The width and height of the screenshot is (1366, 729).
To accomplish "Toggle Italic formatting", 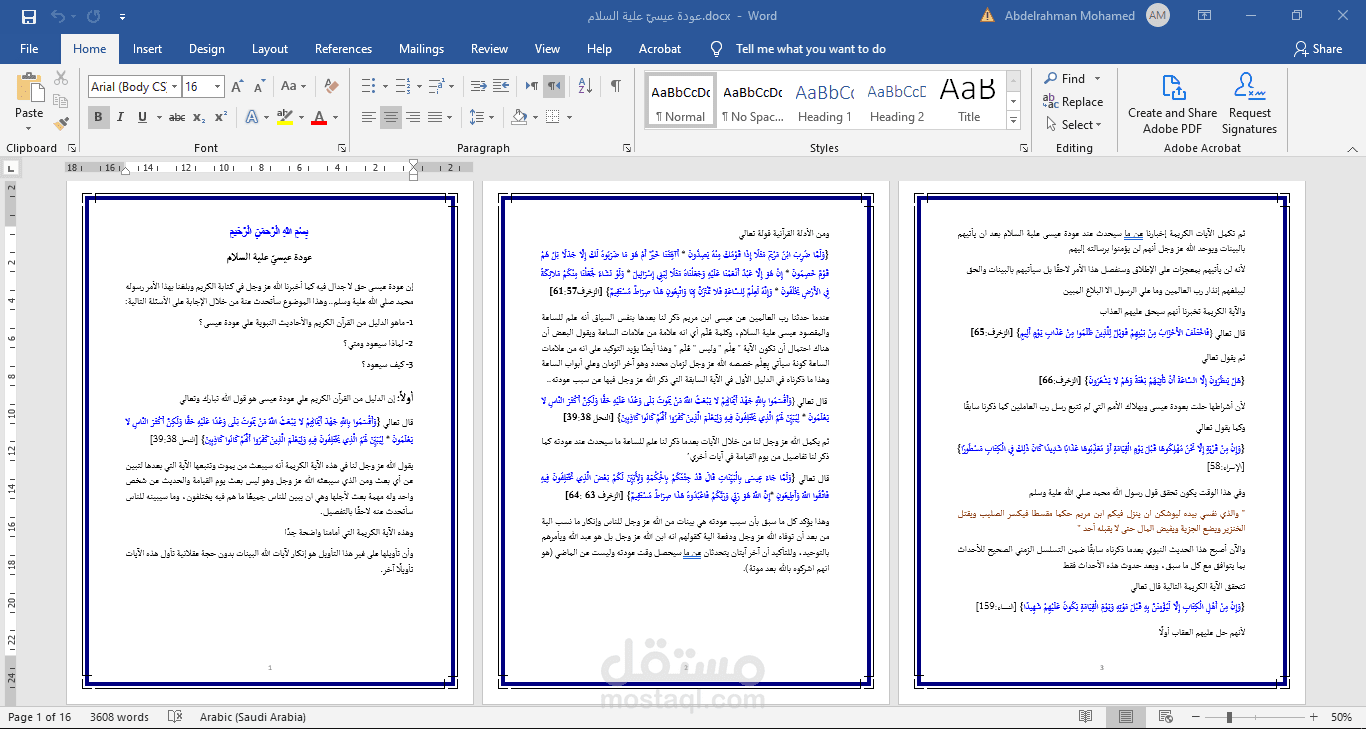I will [x=121, y=117].
